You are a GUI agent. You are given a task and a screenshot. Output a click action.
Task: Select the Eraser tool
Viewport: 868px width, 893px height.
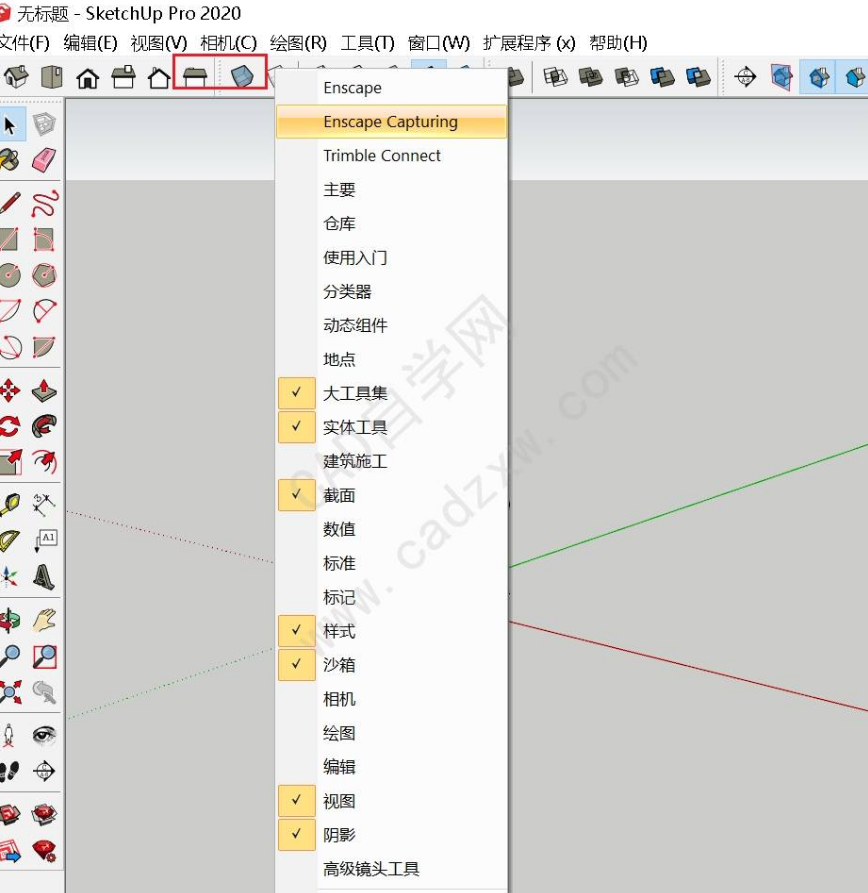pos(44,160)
